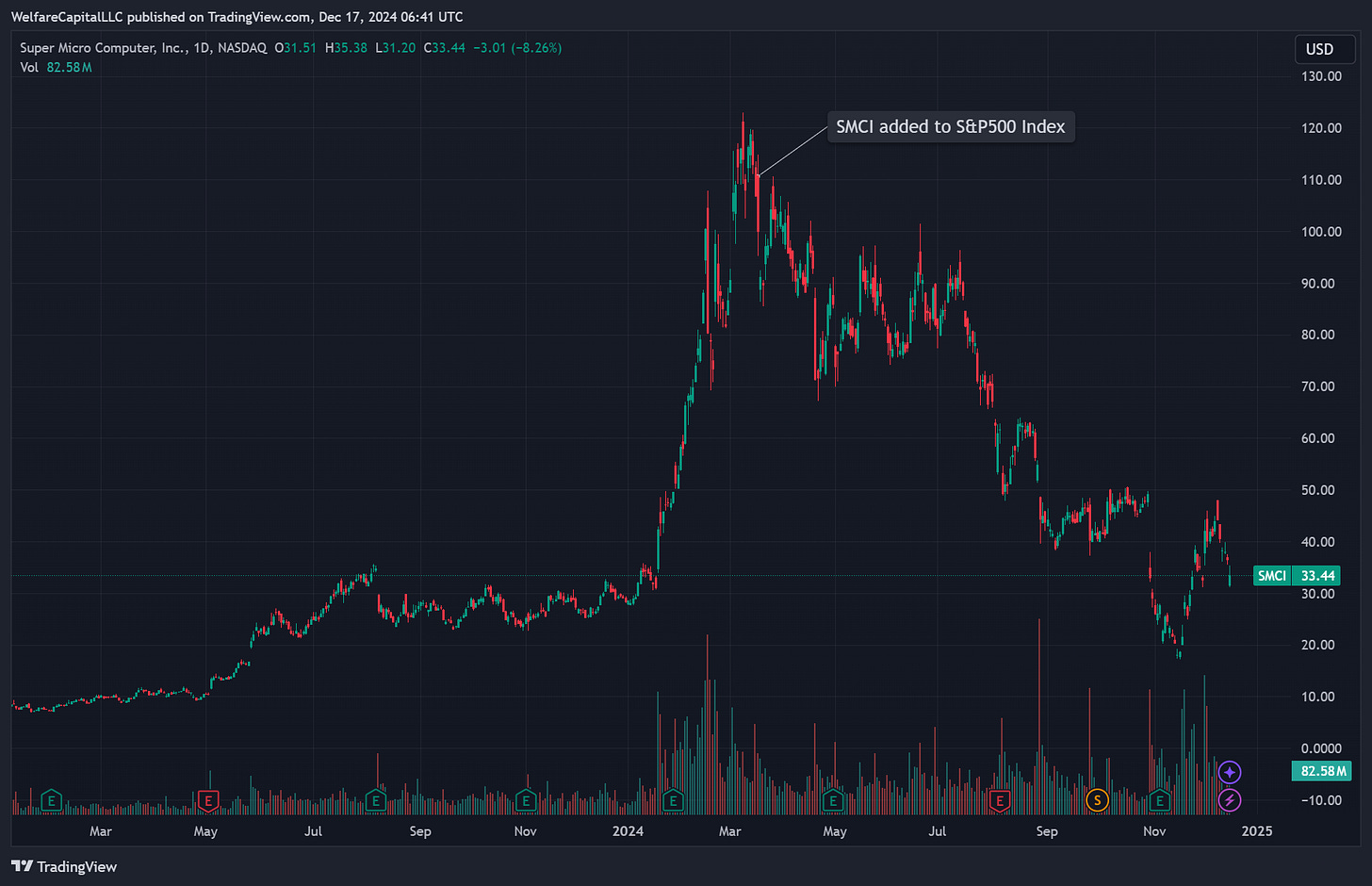Click the '-3.01 (-8.26%)' change value

[517, 48]
